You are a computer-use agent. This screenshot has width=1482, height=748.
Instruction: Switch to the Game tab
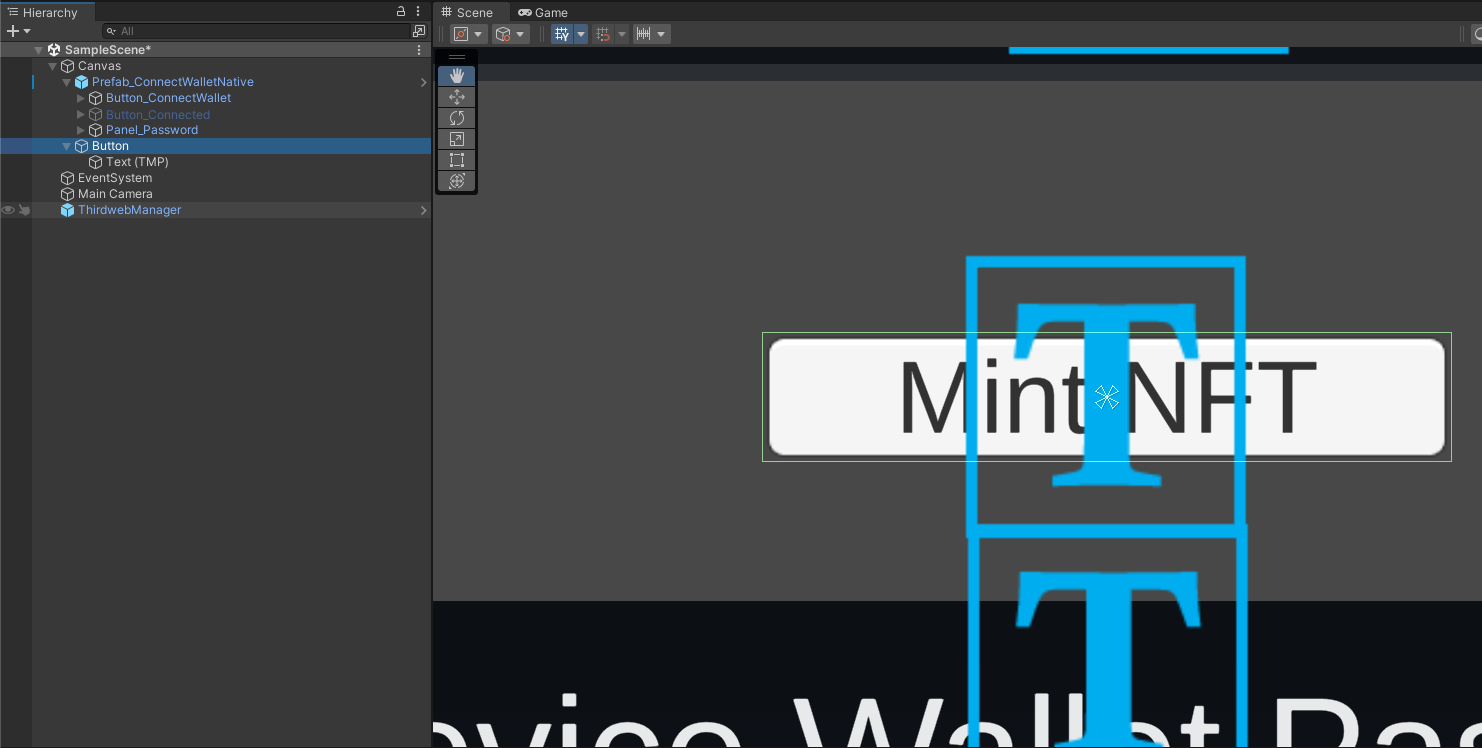click(543, 12)
